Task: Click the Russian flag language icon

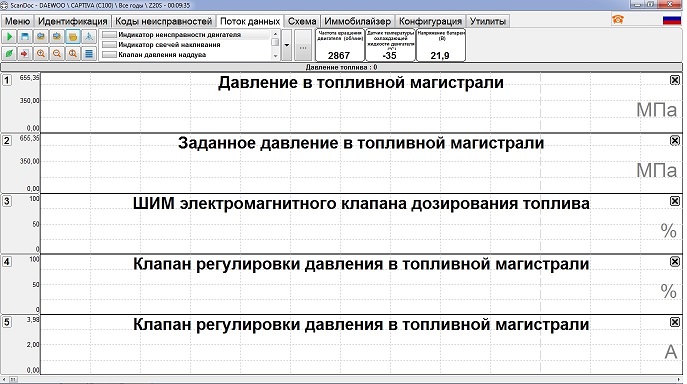Action: (672, 20)
